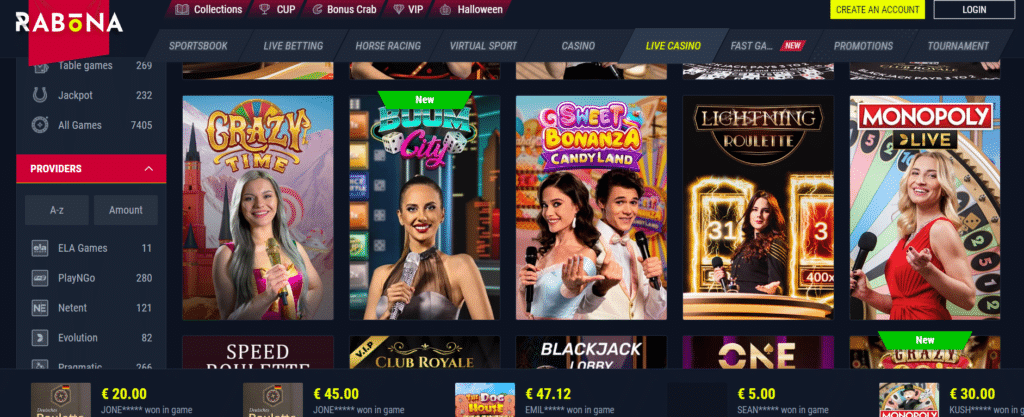This screenshot has height=417, width=1024.
Task: Open the Halloween promo link
Action: (472, 9)
